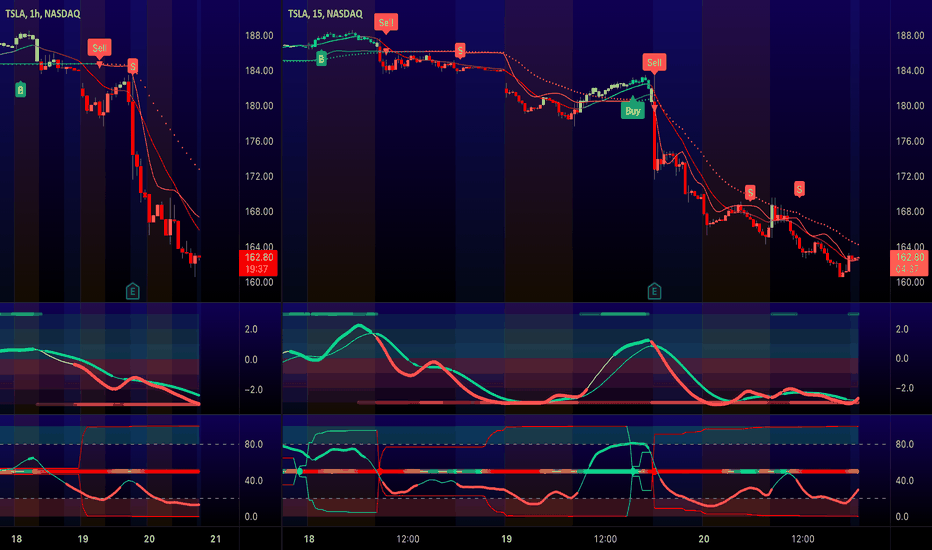Click the S marker above 184 on the 15-minute chart
This screenshot has height=550, width=932.
pyautogui.click(x=460, y=51)
